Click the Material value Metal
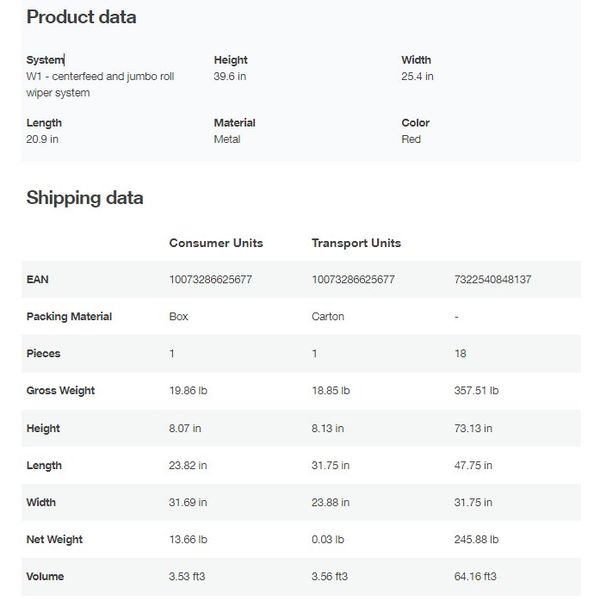The width and height of the screenshot is (600, 600). pyautogui.click(x=227, y=139)
